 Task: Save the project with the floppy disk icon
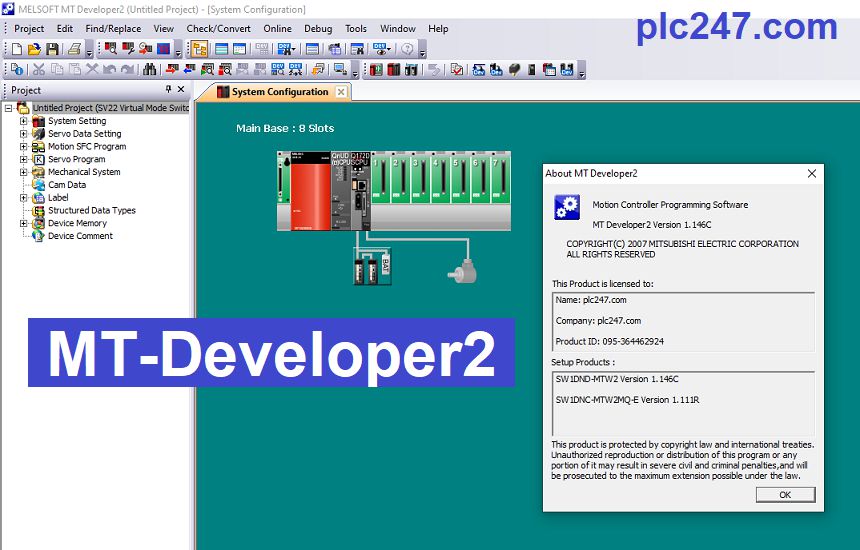52,49
